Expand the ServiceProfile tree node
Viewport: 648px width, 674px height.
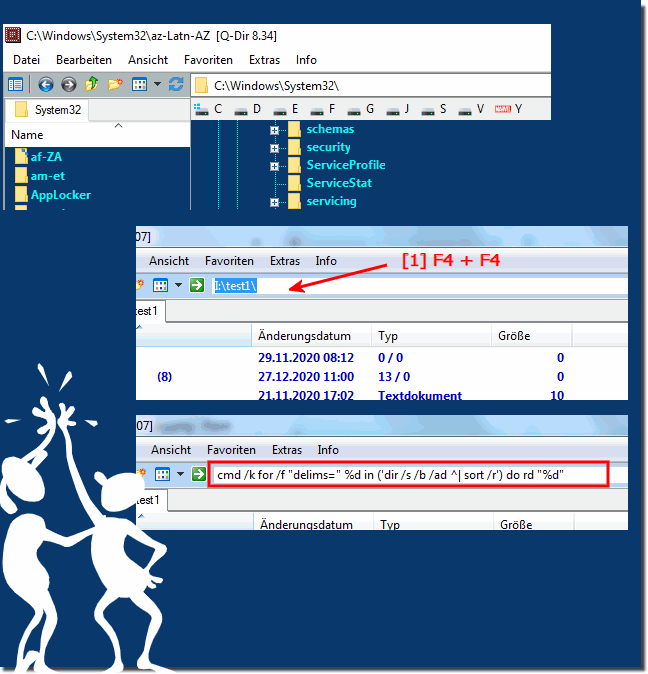tap(274, 166)
